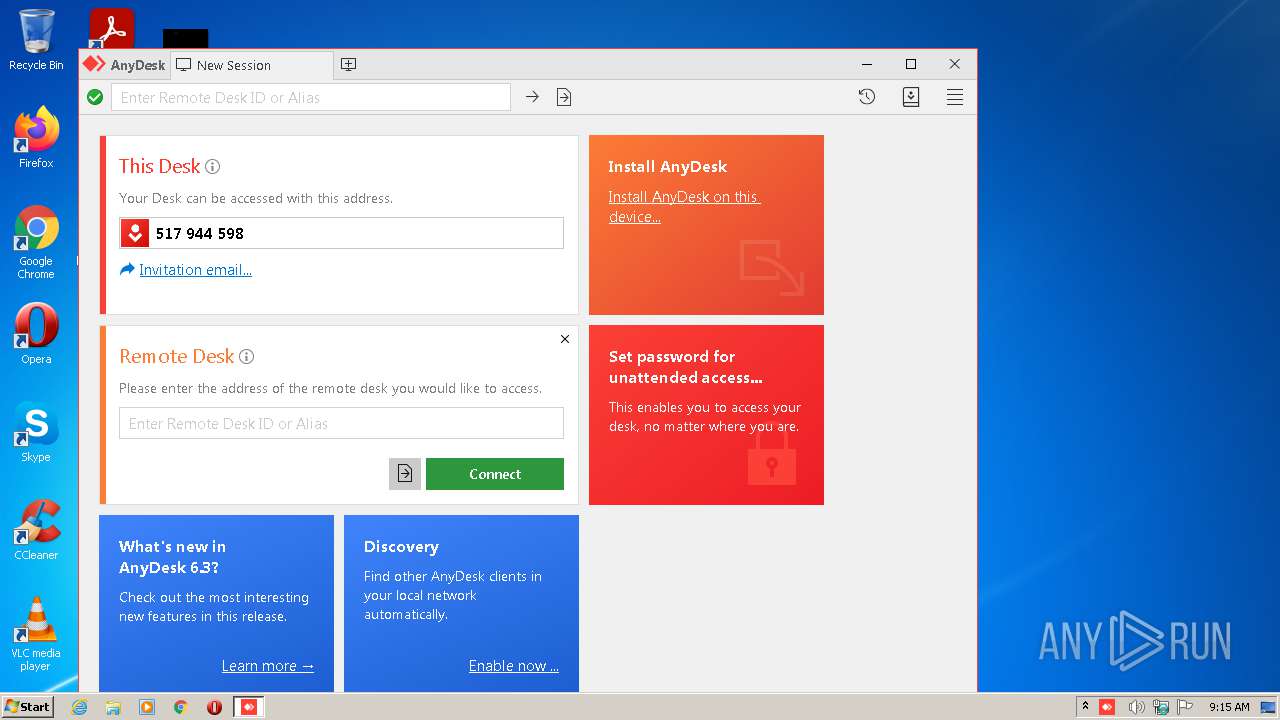The image size is (1280, 720).
Task: Click the This Desk info icon
Action: pos(212,167)
